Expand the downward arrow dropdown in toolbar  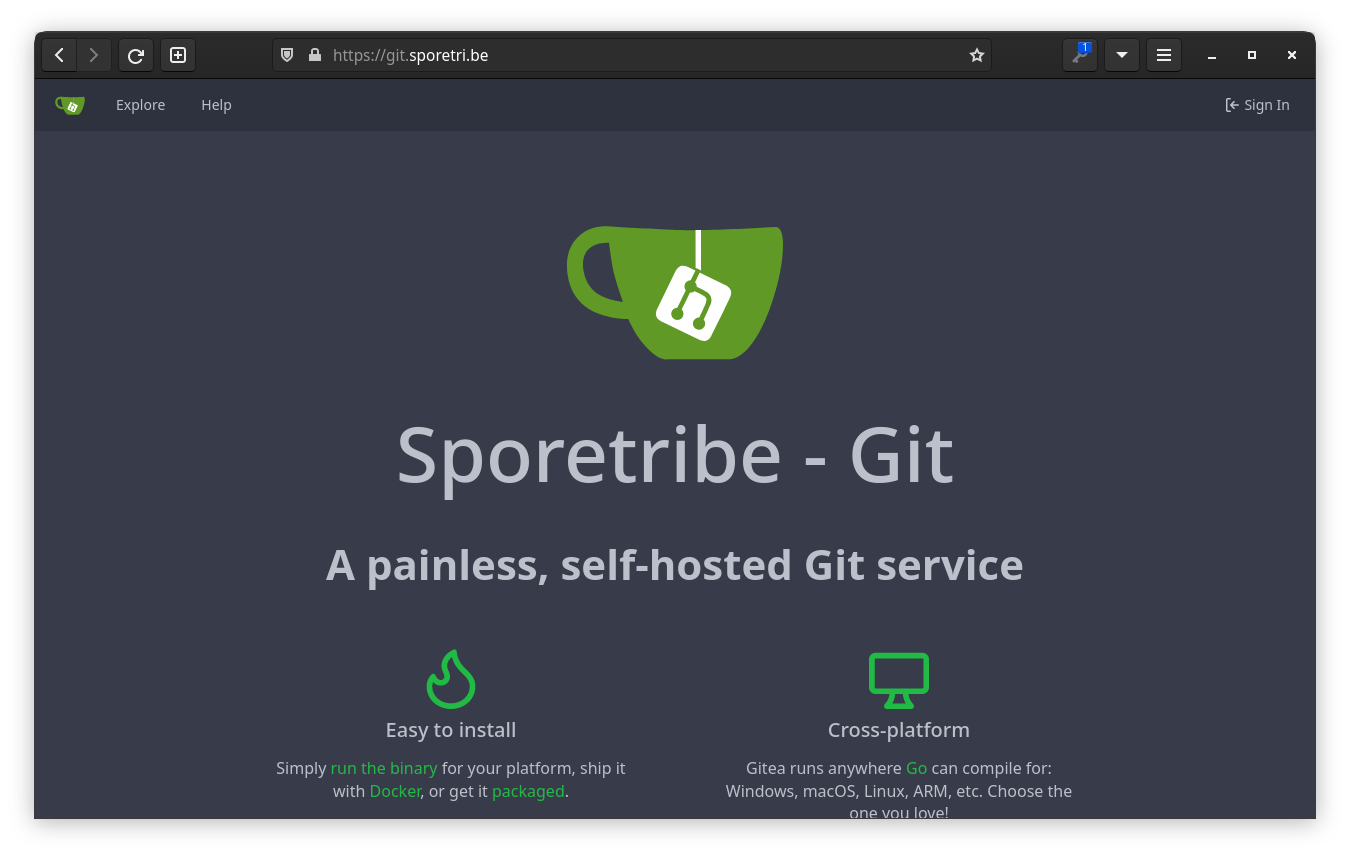pos(1122,55)
